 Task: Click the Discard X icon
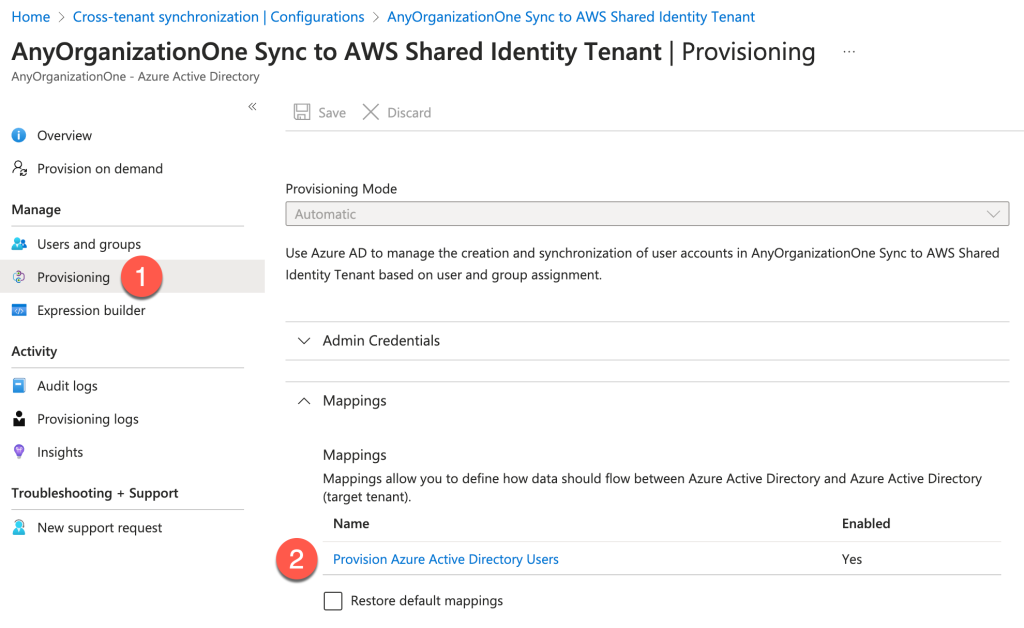click(371, 112)
